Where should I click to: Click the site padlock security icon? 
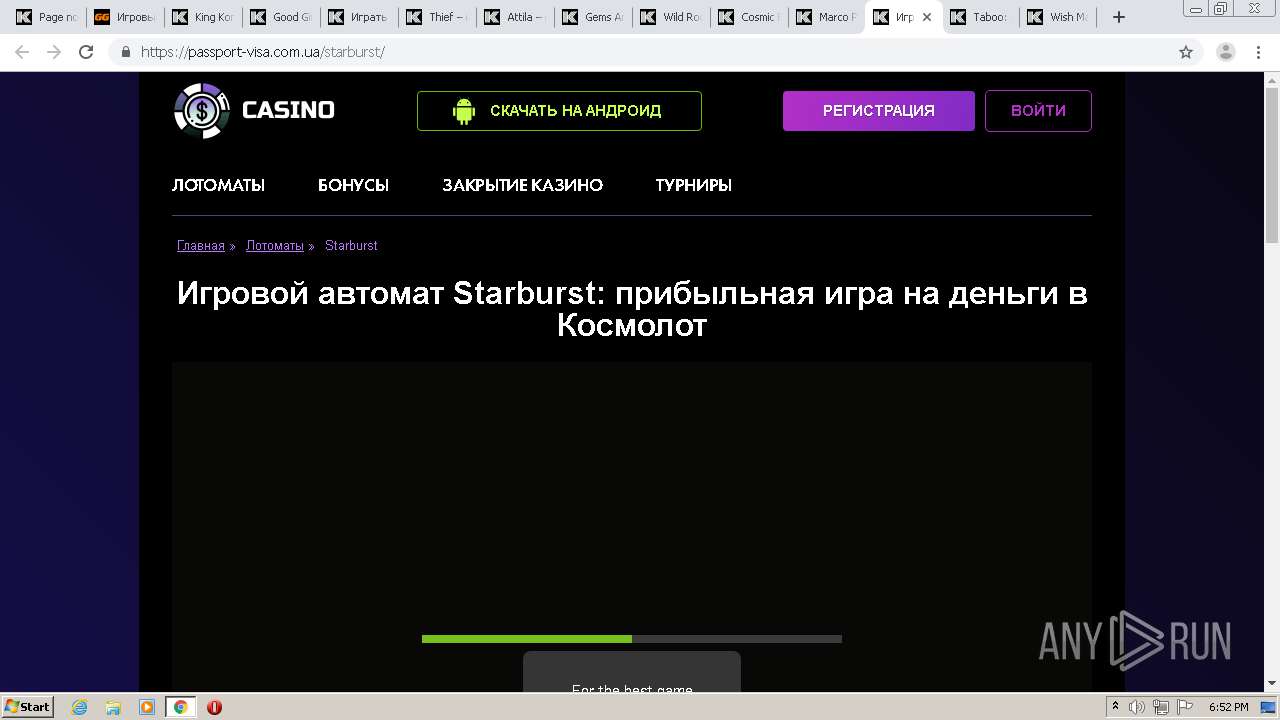coord(126,52)
